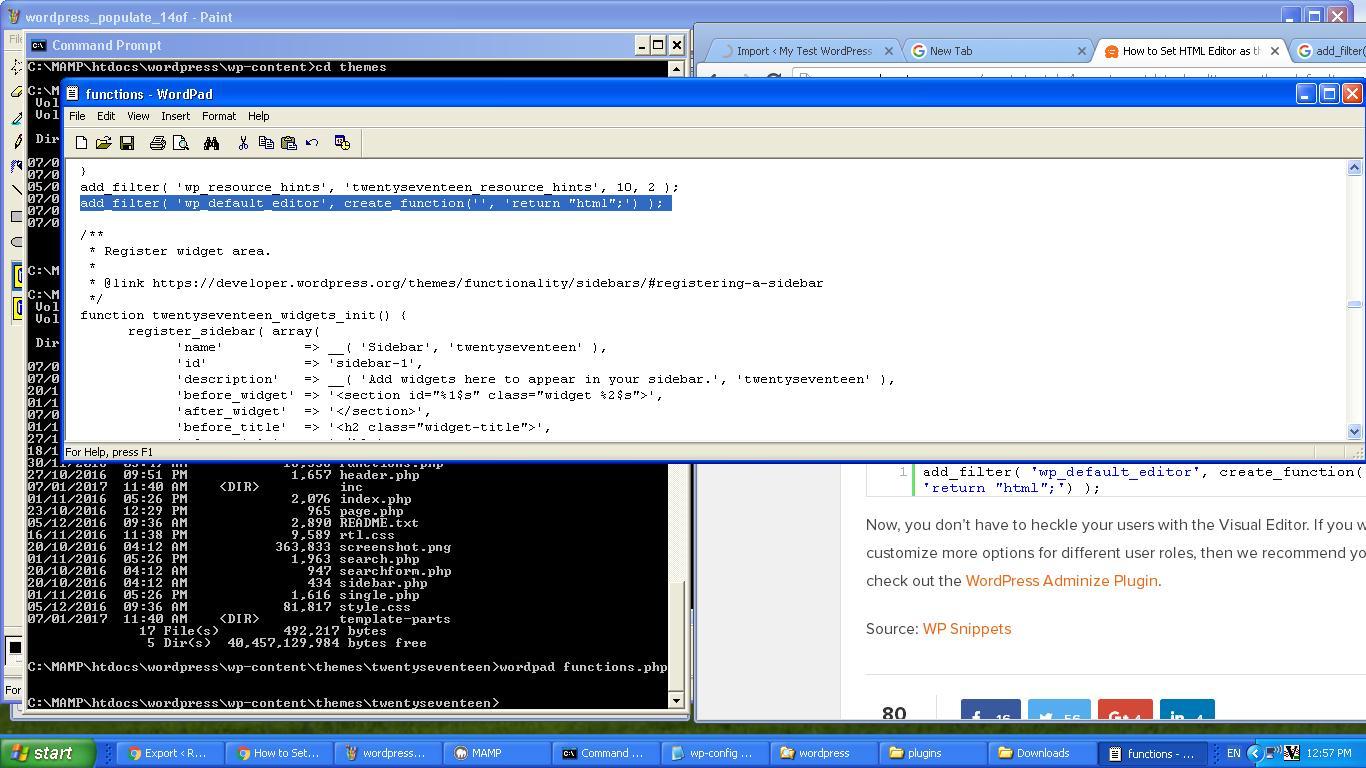The image size is (1366, 768).
Task: Click the WordPad title bar document icon
Action: tap(73, 93)
